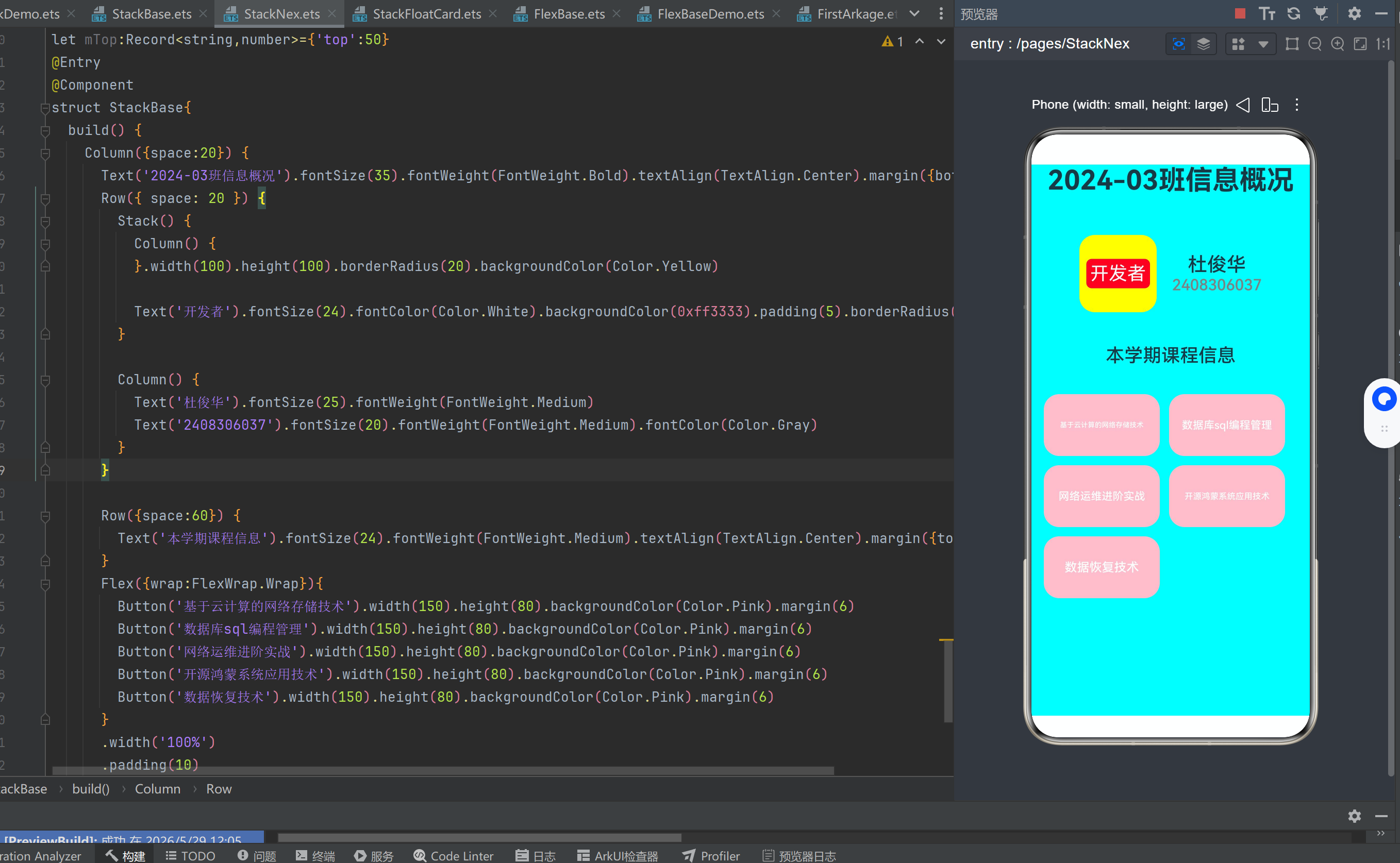Image resolution: width=1400 pixels, height=863 pixels.
Task: Open the Code Linter tool window
Action: click(x=454, y=856)
